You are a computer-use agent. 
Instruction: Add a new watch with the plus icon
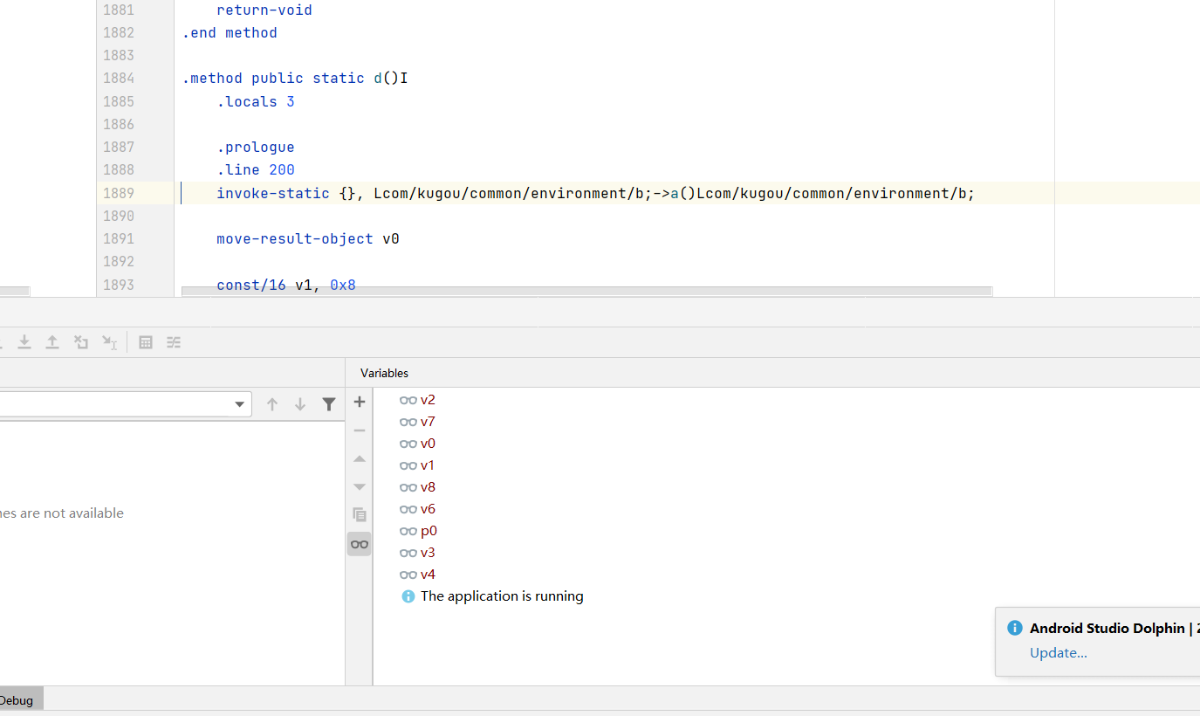360,402
